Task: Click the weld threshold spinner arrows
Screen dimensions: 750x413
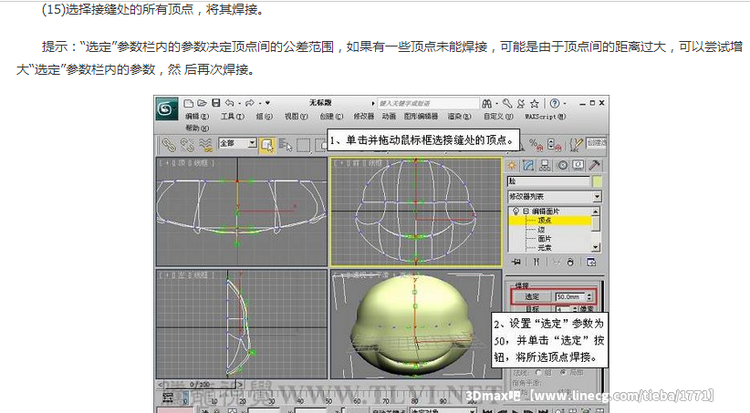Action: [589, 297]
